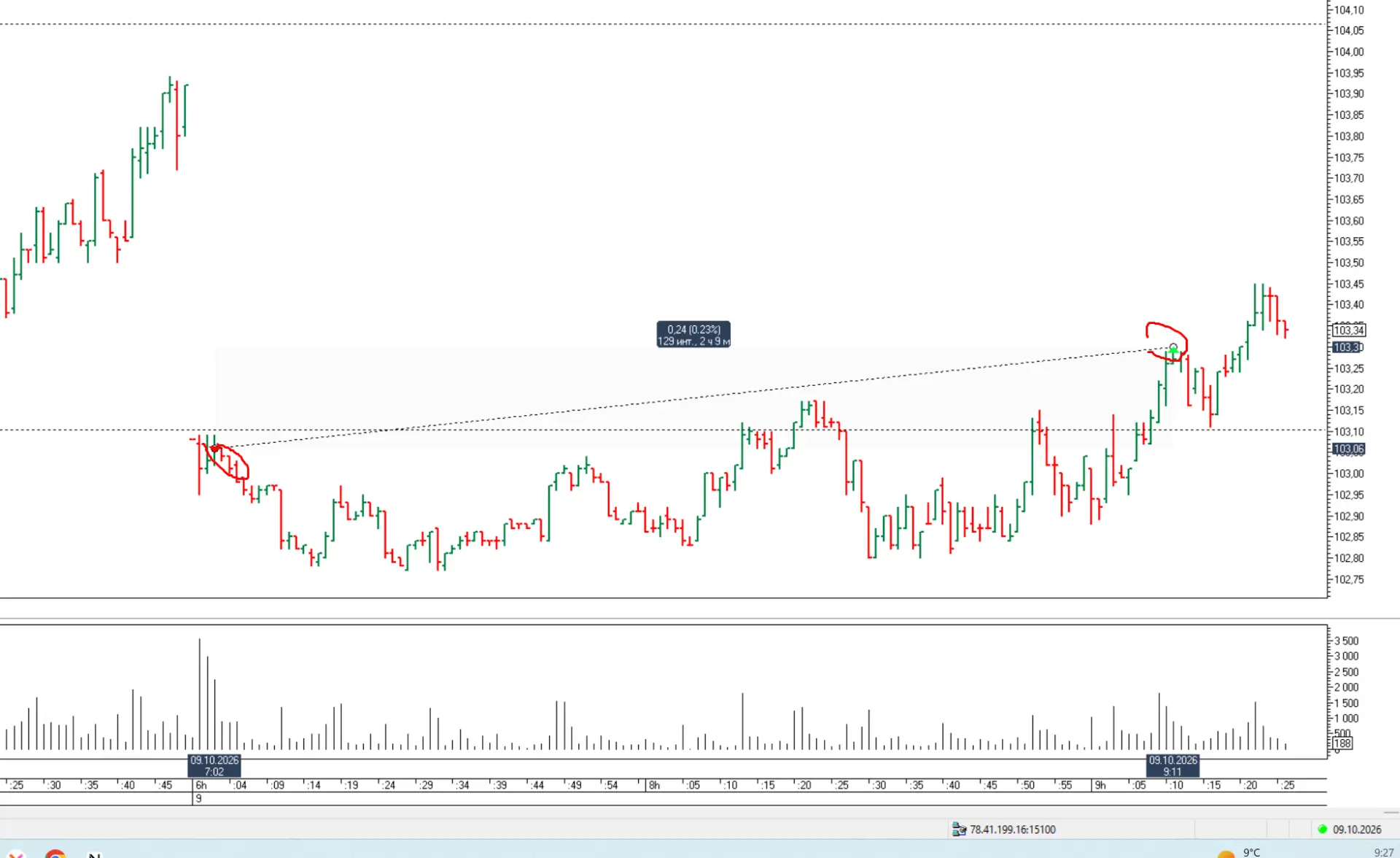Click the tallest volume bar at 7:02
This screenshot has width=1400, height=858.
pyautogui.click(x=199, y=694)
